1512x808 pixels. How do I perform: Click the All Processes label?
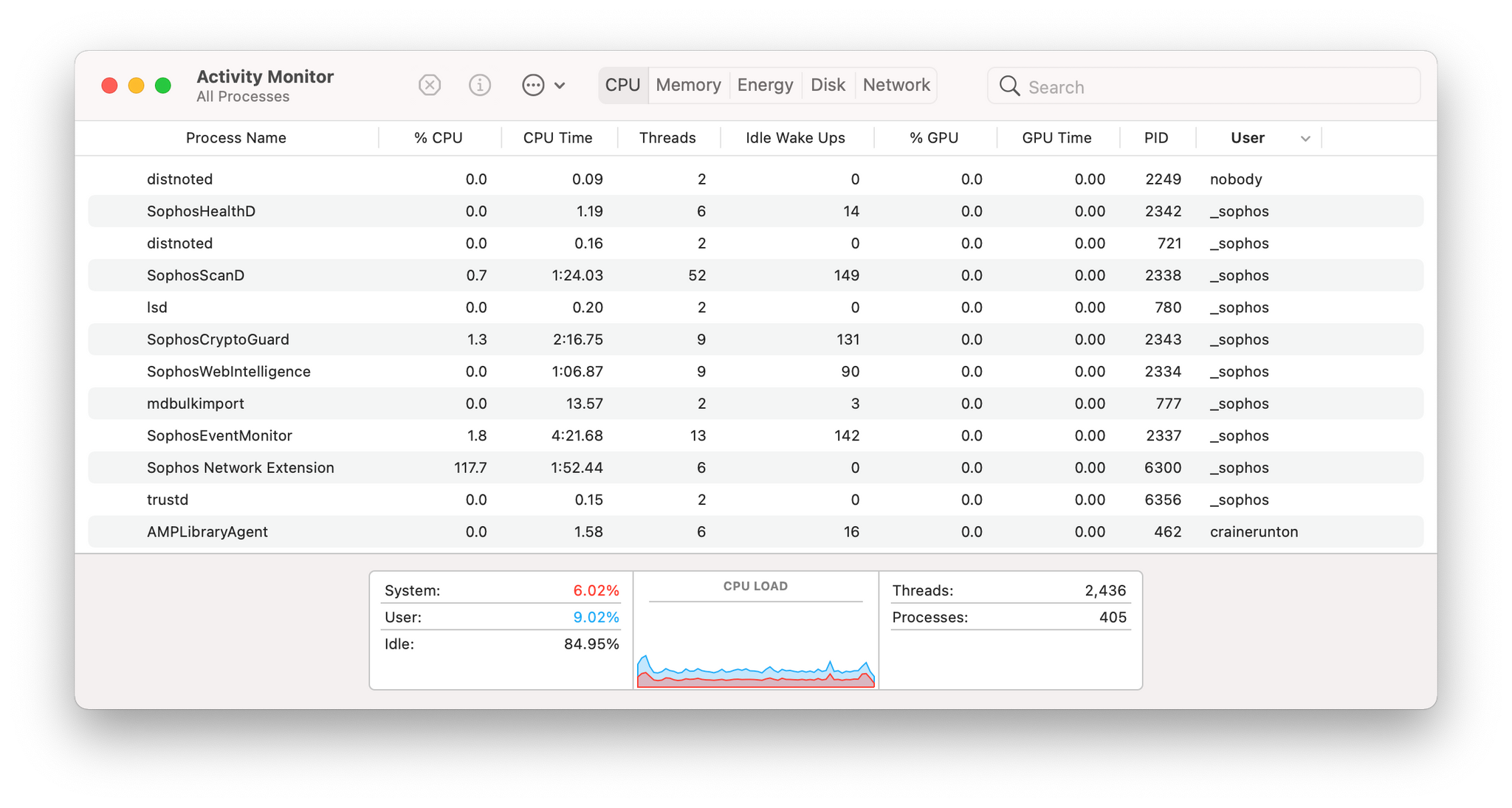tap(244, 97)
